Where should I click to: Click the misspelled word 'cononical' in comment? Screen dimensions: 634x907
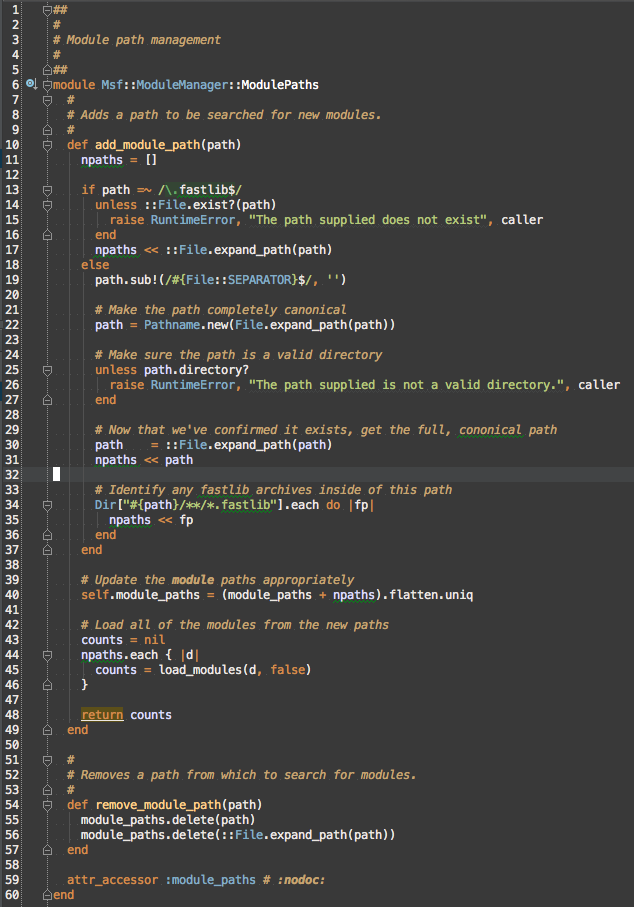490,430
